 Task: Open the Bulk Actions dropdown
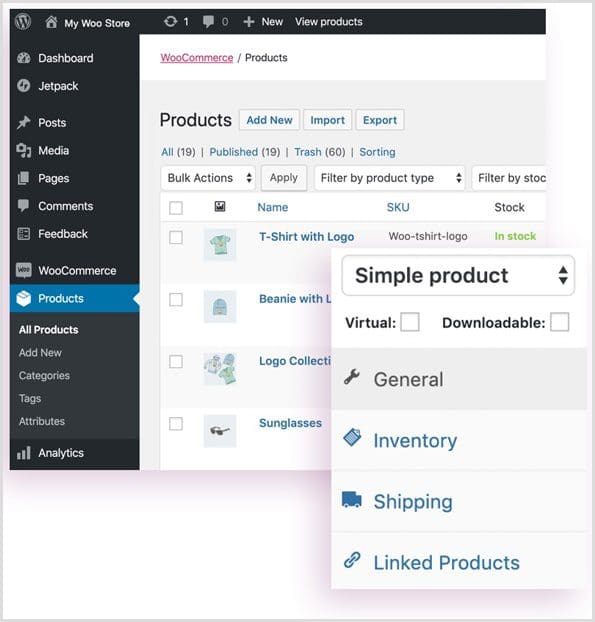coord(208,178)
